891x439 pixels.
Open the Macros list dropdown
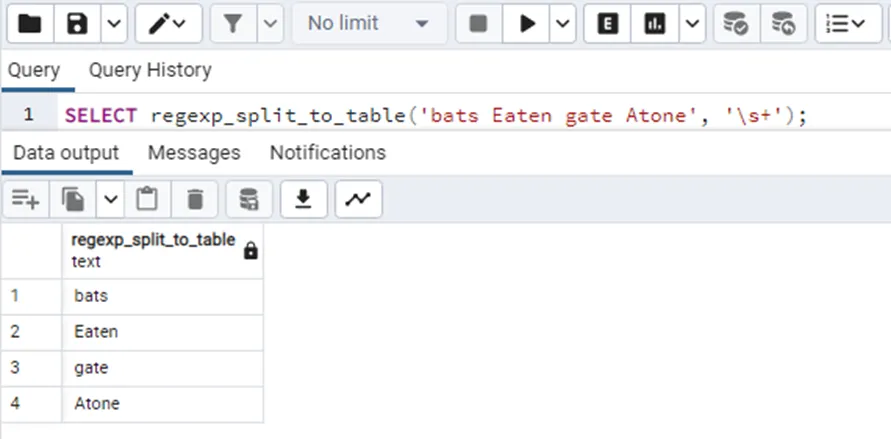(x=848, y=23)
